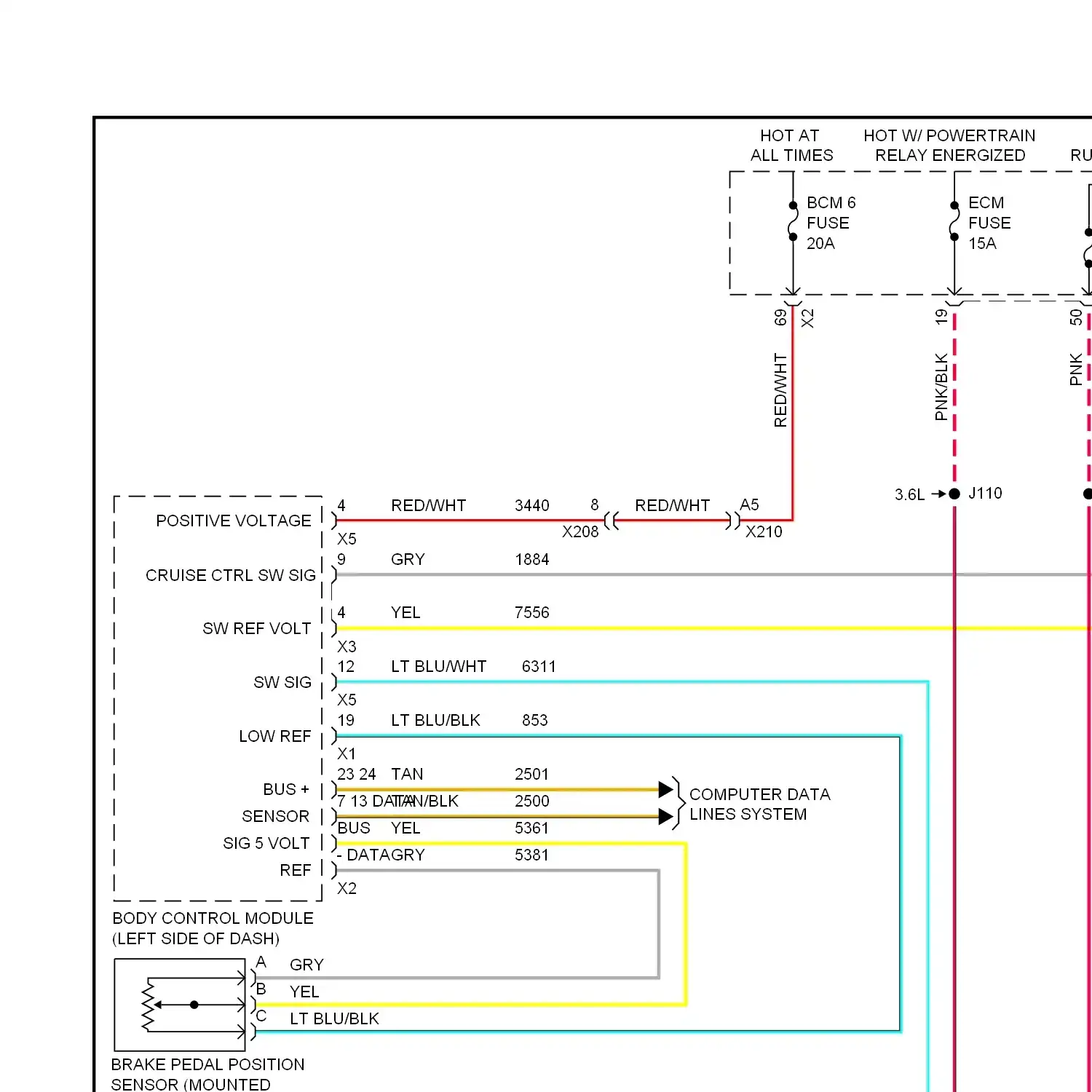This screenshot has width=1092, height=1092.
Task: Click the brake pedal sensor resistor symbol
Action: (149, 1005)
